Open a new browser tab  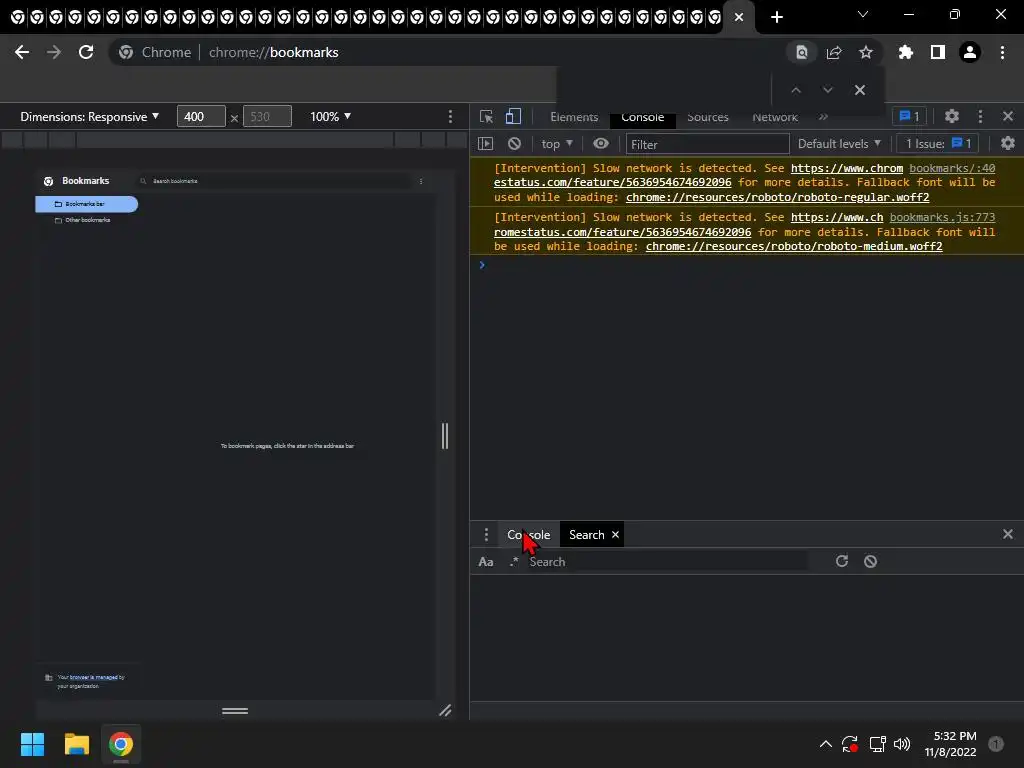tap(776, 17)
